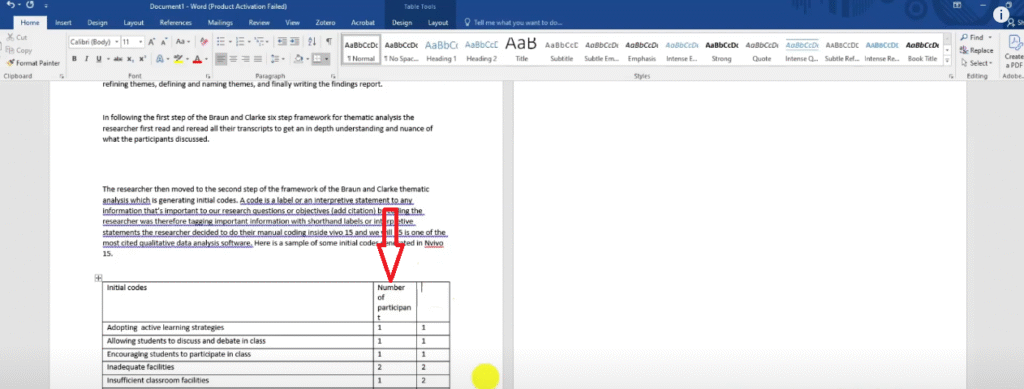Toggle Strikethrough formatting
Screen dimensions: 1024x389
coord(118,59)
